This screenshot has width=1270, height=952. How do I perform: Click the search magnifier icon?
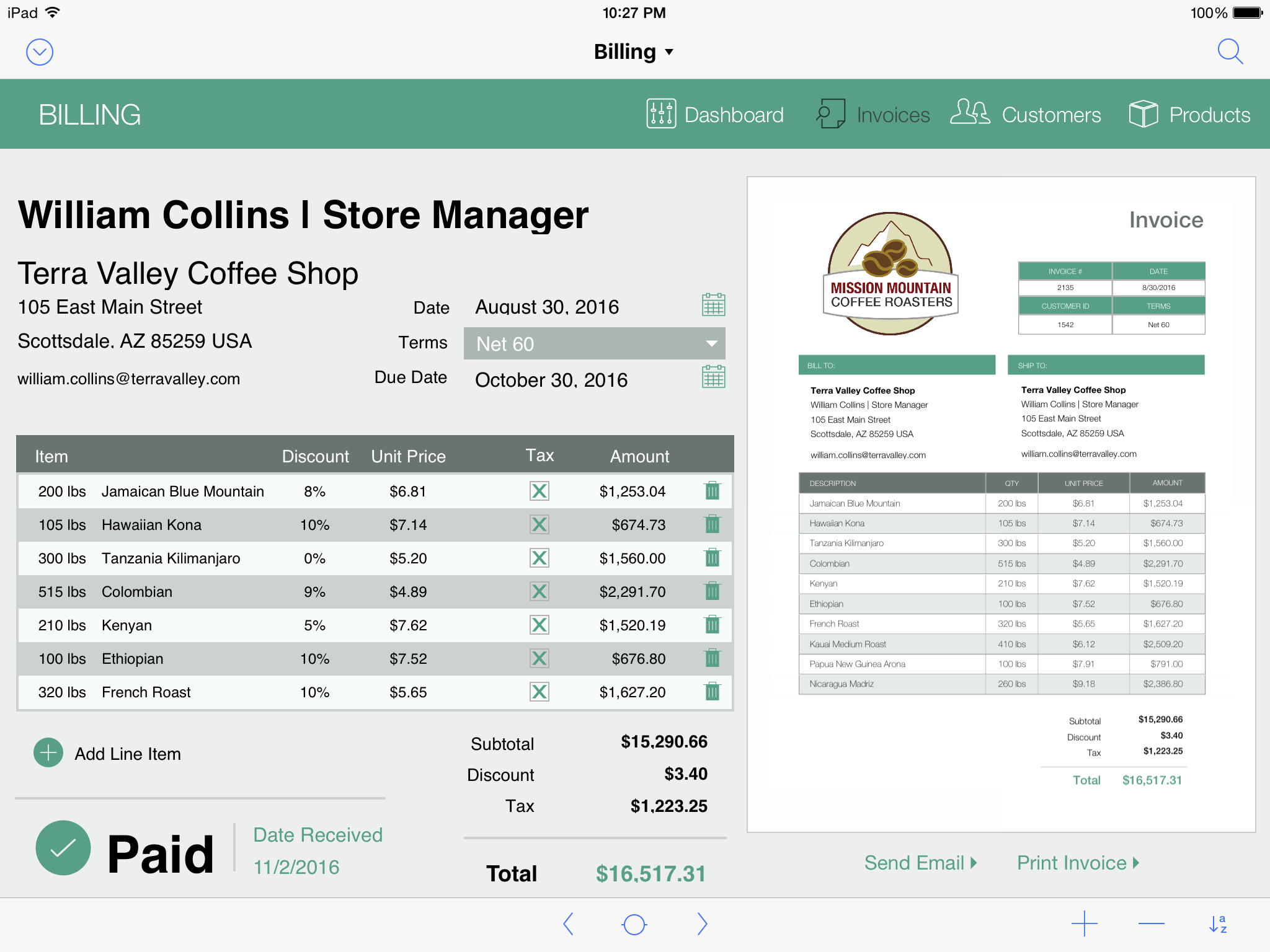[x=1230, y=52]
